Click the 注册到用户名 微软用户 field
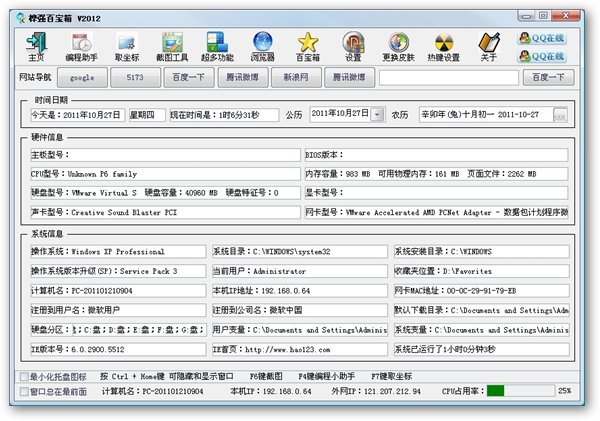This screenshot has width=600, height=421. (x=118, y=310)
